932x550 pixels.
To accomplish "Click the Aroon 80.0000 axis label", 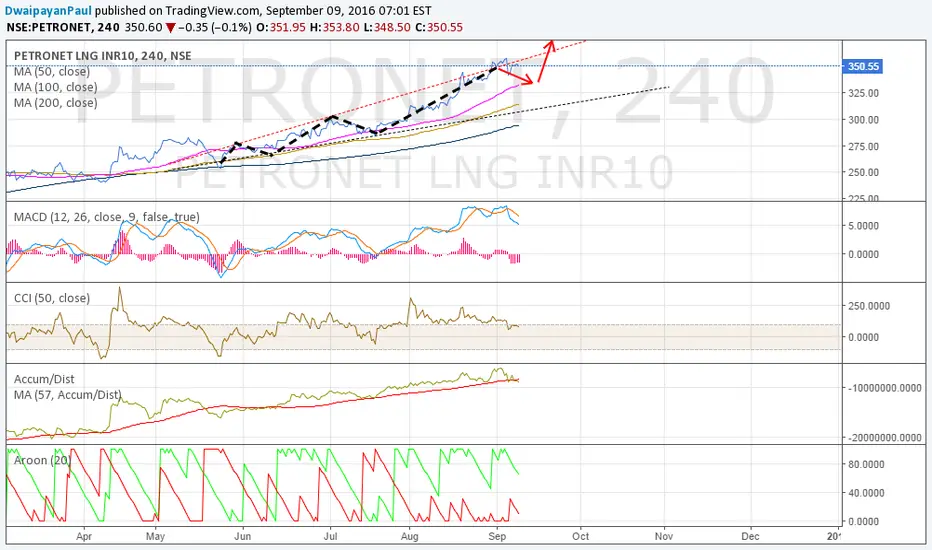I will click(x=866, y=464).
